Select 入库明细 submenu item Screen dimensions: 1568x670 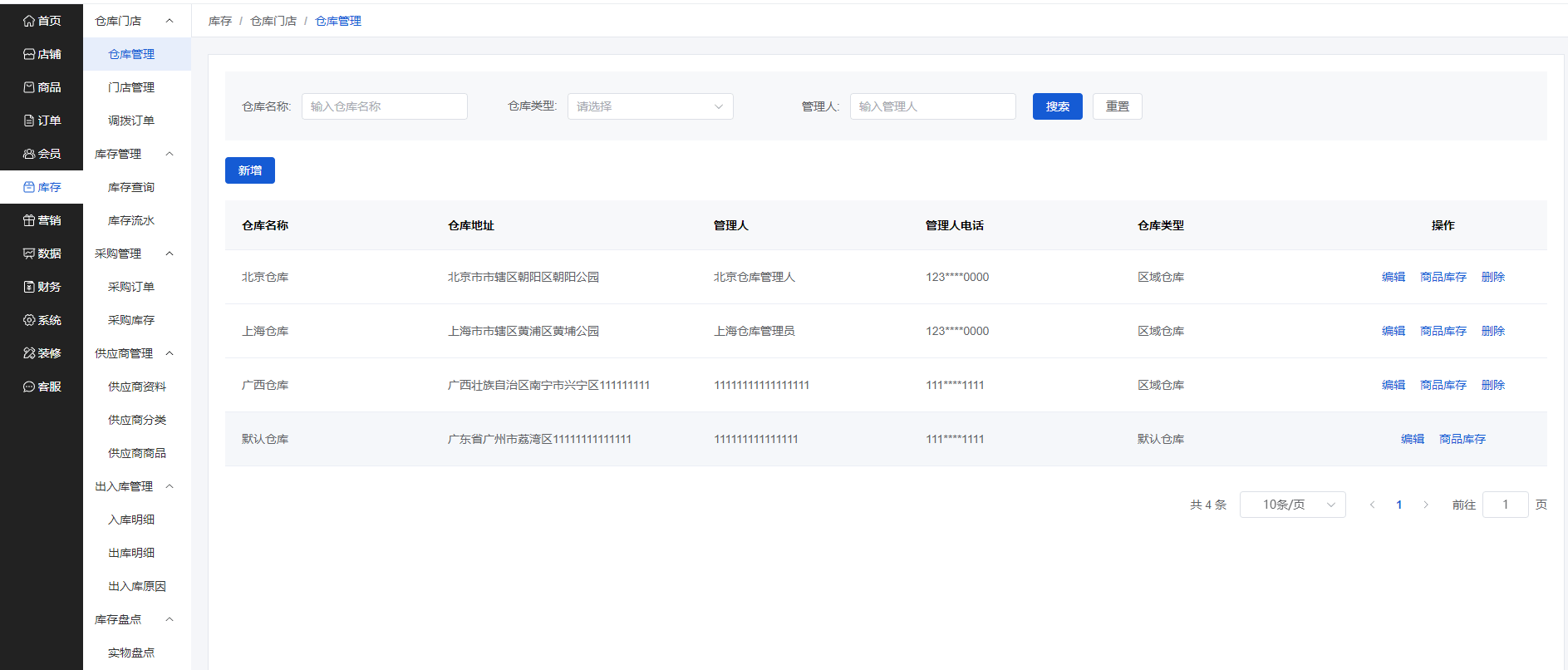tap(137, 520)
